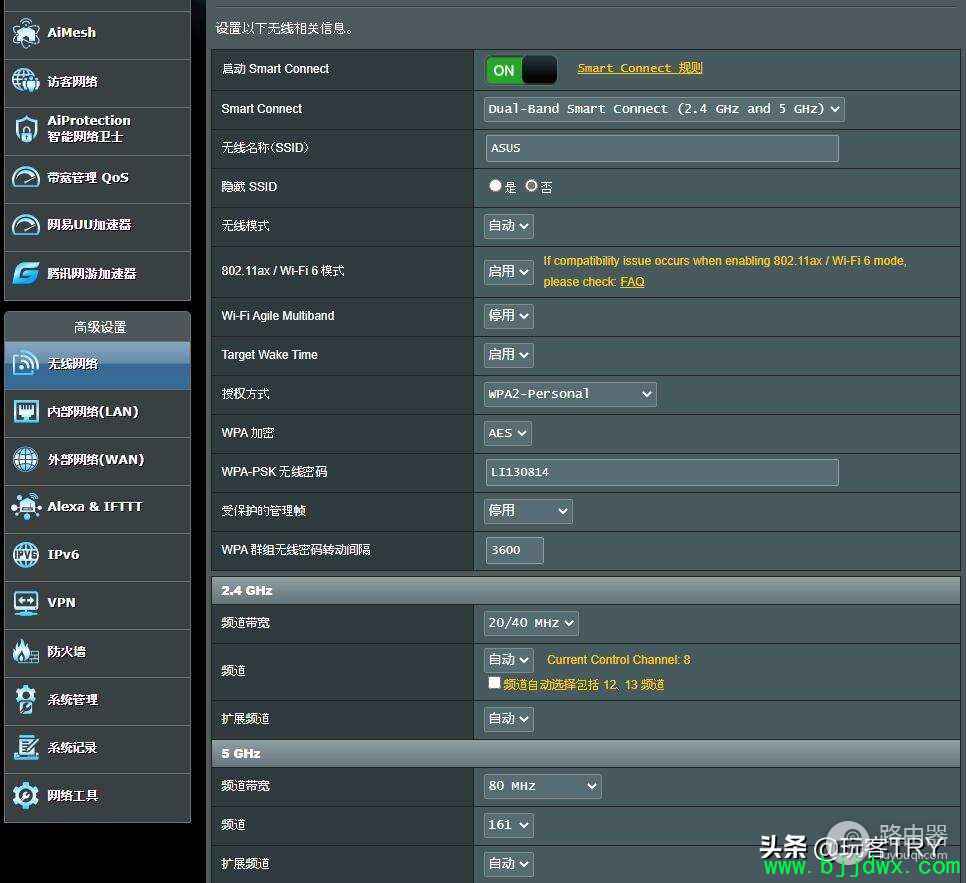Open the AiMesh menu item
This screenshot has height=883, width=966.
tap(97, 35)
